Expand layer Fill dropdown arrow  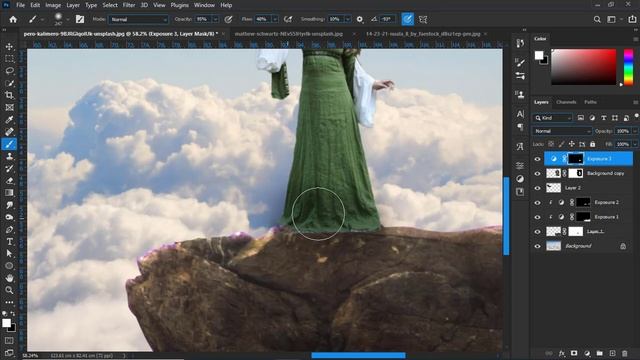click(x=635, y=144)
